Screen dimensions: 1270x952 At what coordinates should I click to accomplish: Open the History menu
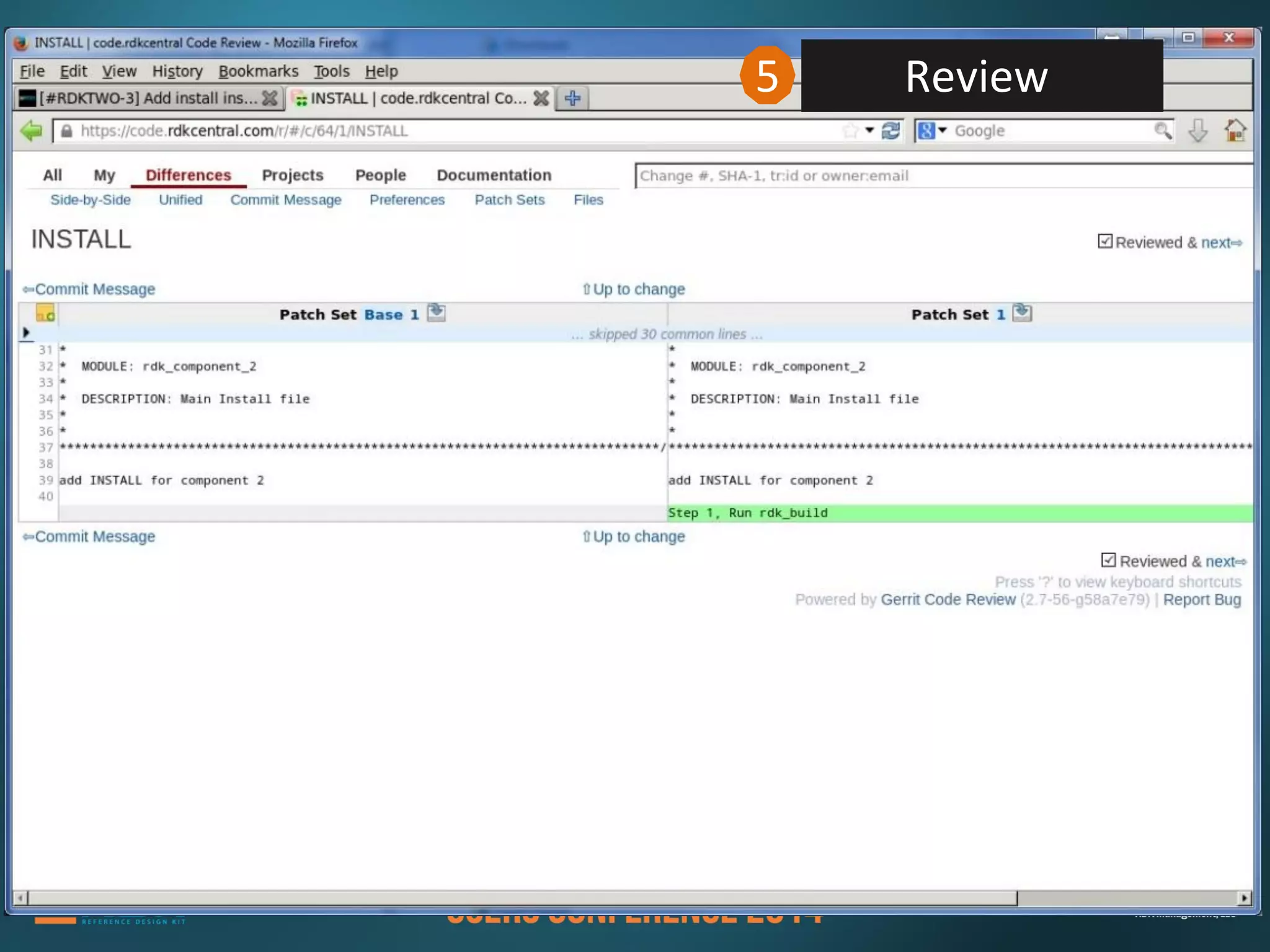pyautogui.click(x=177, y=71)
